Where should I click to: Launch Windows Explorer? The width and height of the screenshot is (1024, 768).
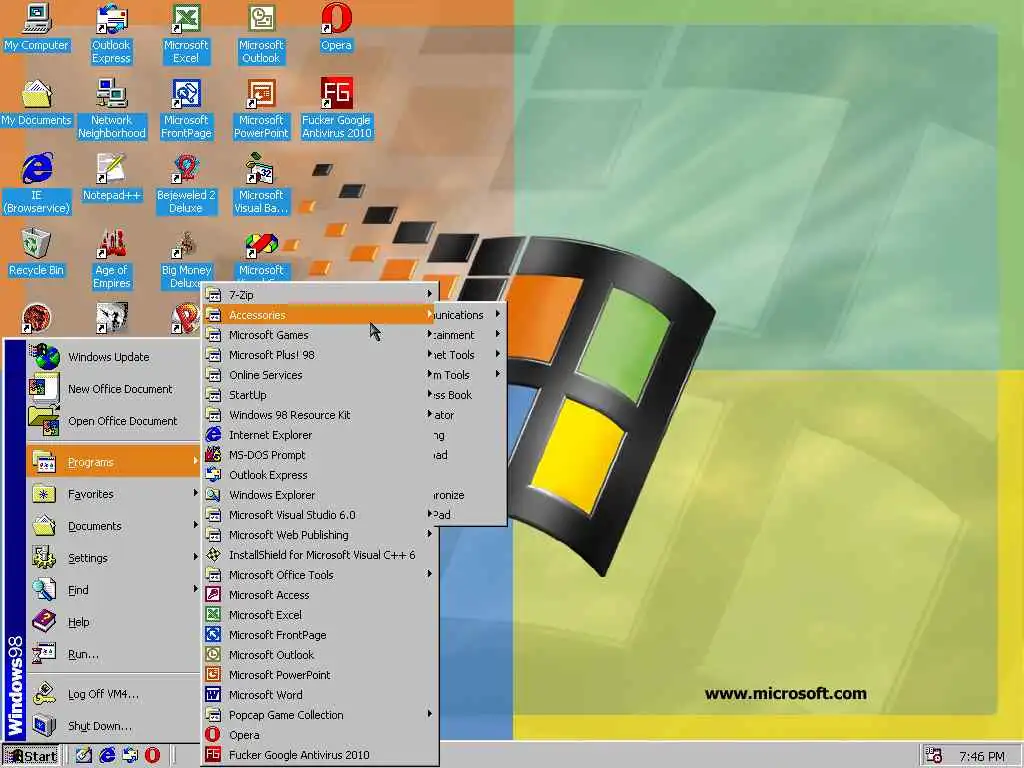pyautogui.click(x=320, y=495)
